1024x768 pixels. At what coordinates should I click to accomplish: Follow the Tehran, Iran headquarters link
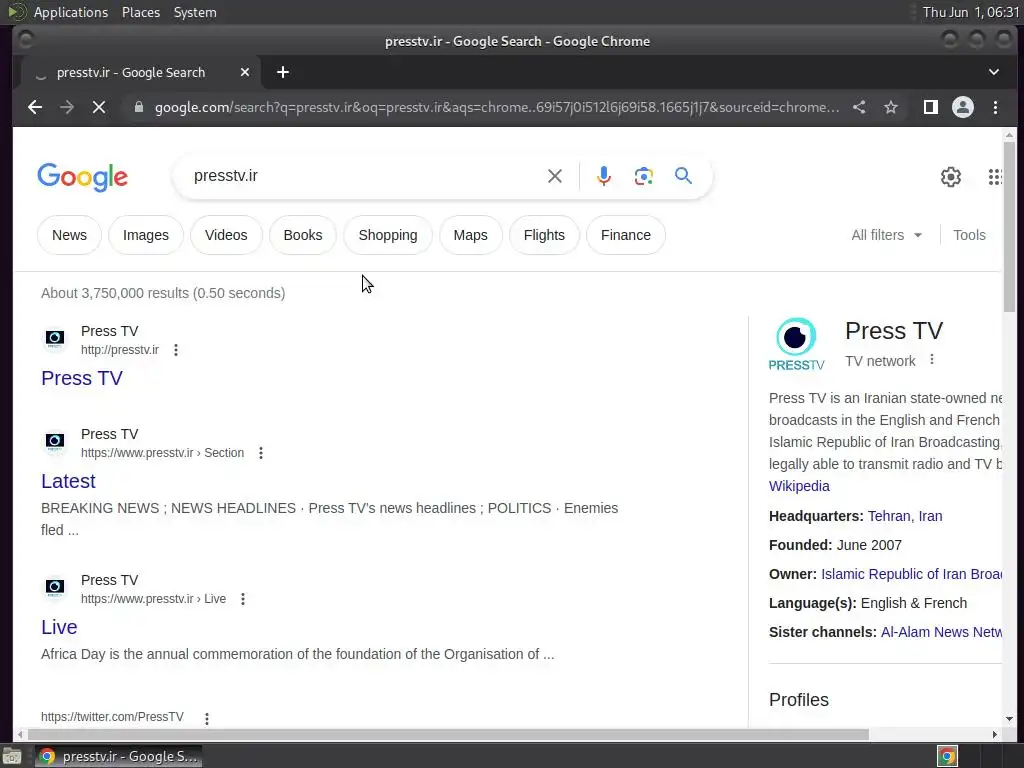click(x=904, y=516)
